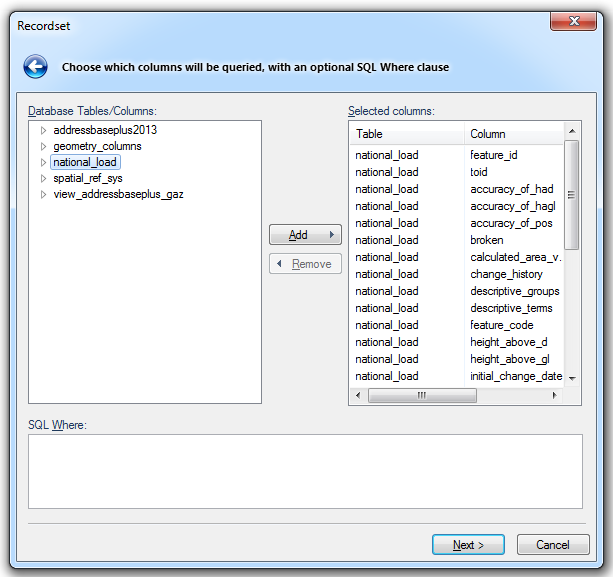Select the accuracy_of_pos row
This screenshot has height=577, width=613.
[x=457, y=223]
